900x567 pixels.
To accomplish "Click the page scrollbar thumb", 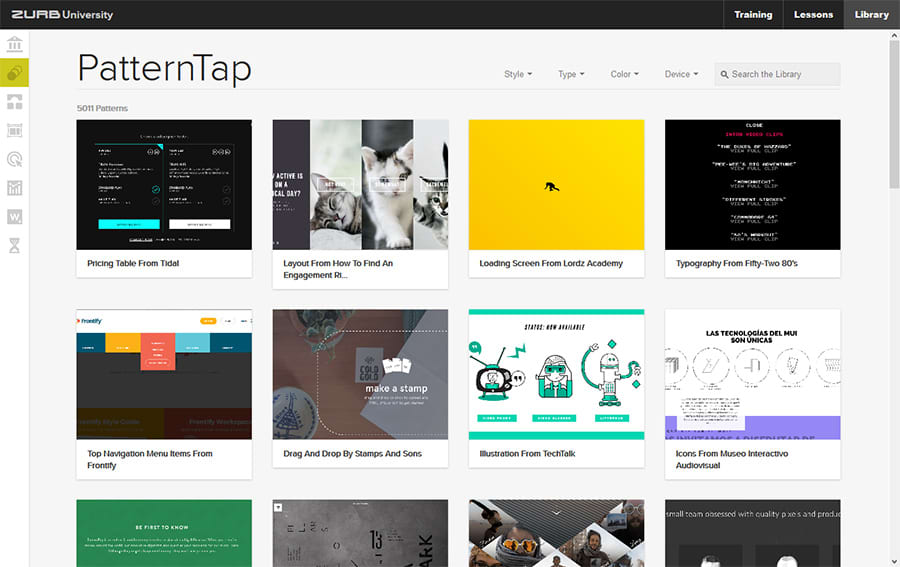I will 894,114.
